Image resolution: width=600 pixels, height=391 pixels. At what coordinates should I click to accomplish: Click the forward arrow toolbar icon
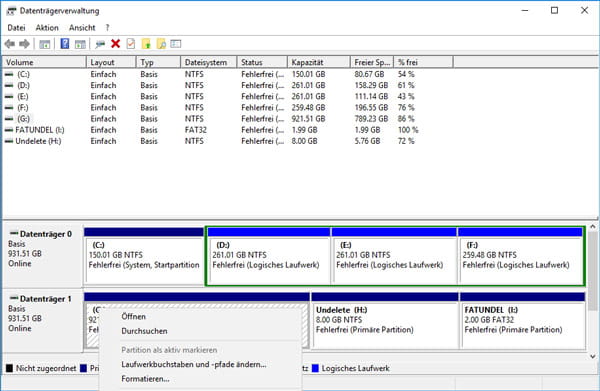(x=24, y=44)
